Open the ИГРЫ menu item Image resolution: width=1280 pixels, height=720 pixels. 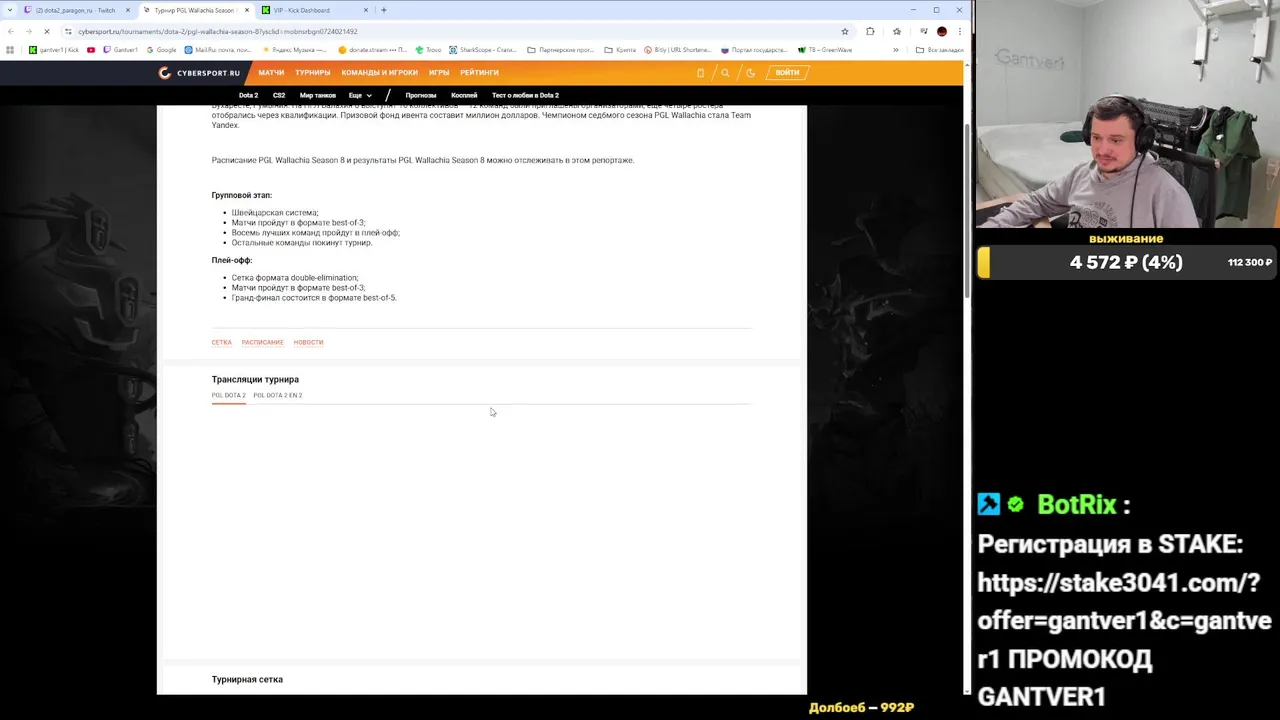point(439,72)
